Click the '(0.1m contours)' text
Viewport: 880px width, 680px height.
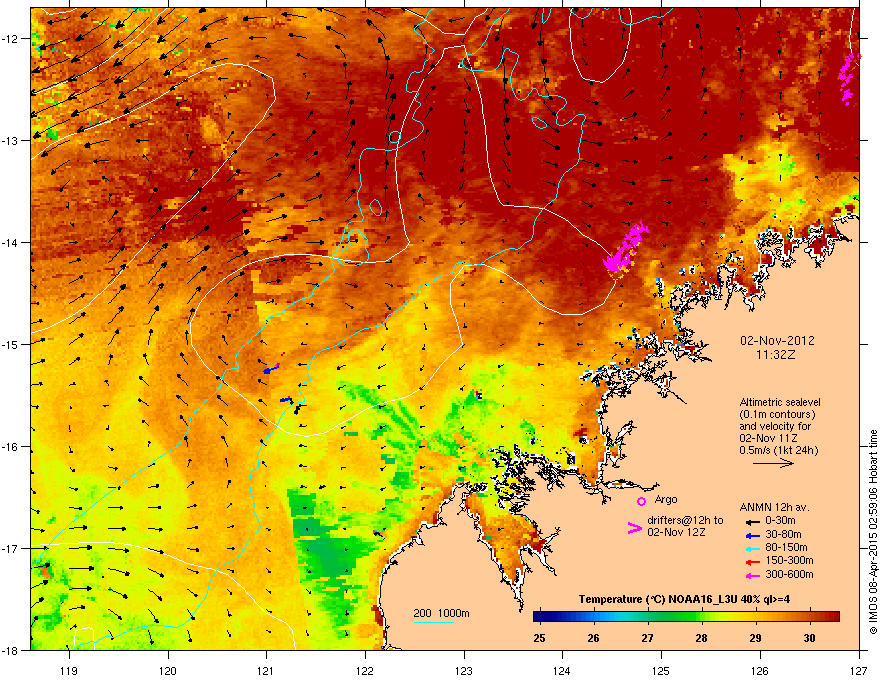click(x=777, y=415)
